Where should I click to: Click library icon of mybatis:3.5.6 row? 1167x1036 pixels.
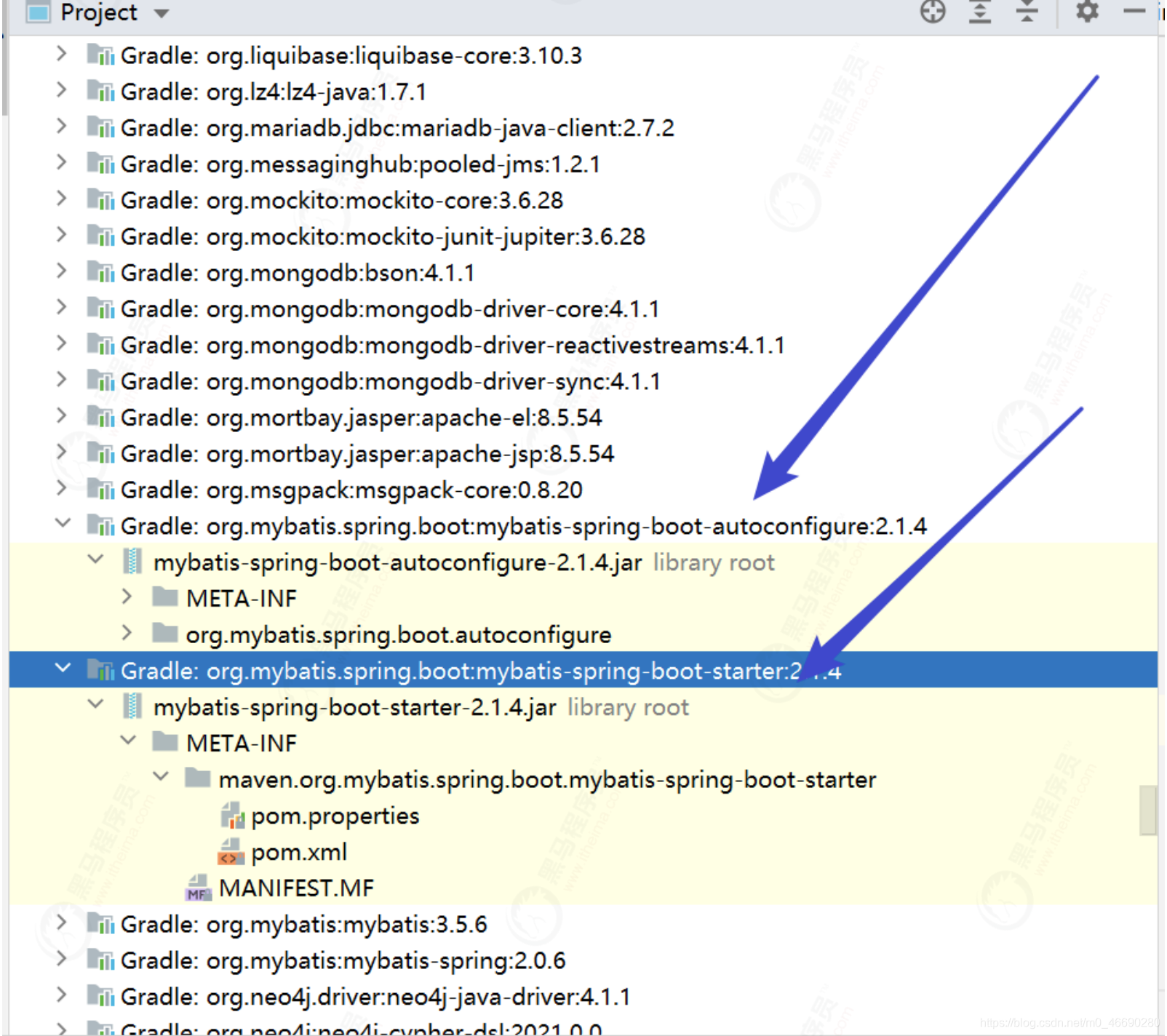click(x=100, y=924)
